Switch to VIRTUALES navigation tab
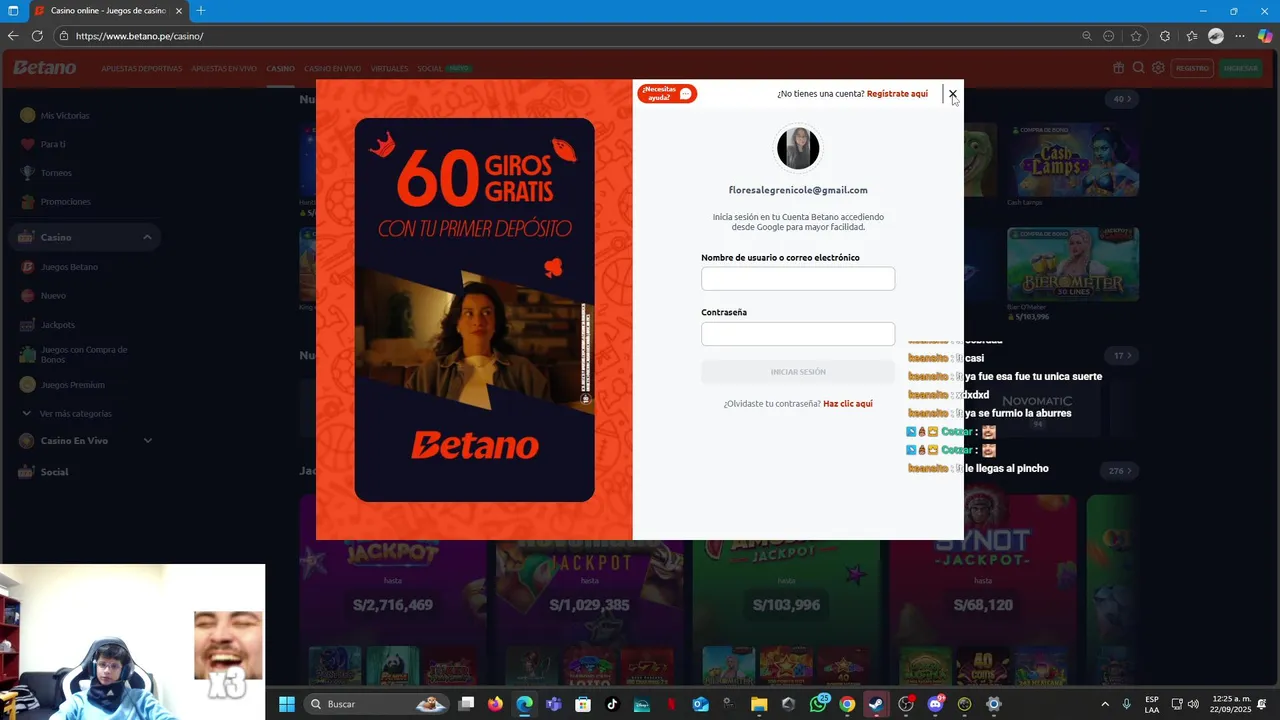This screenshot has height=720, width=1280. coord(389,69)
